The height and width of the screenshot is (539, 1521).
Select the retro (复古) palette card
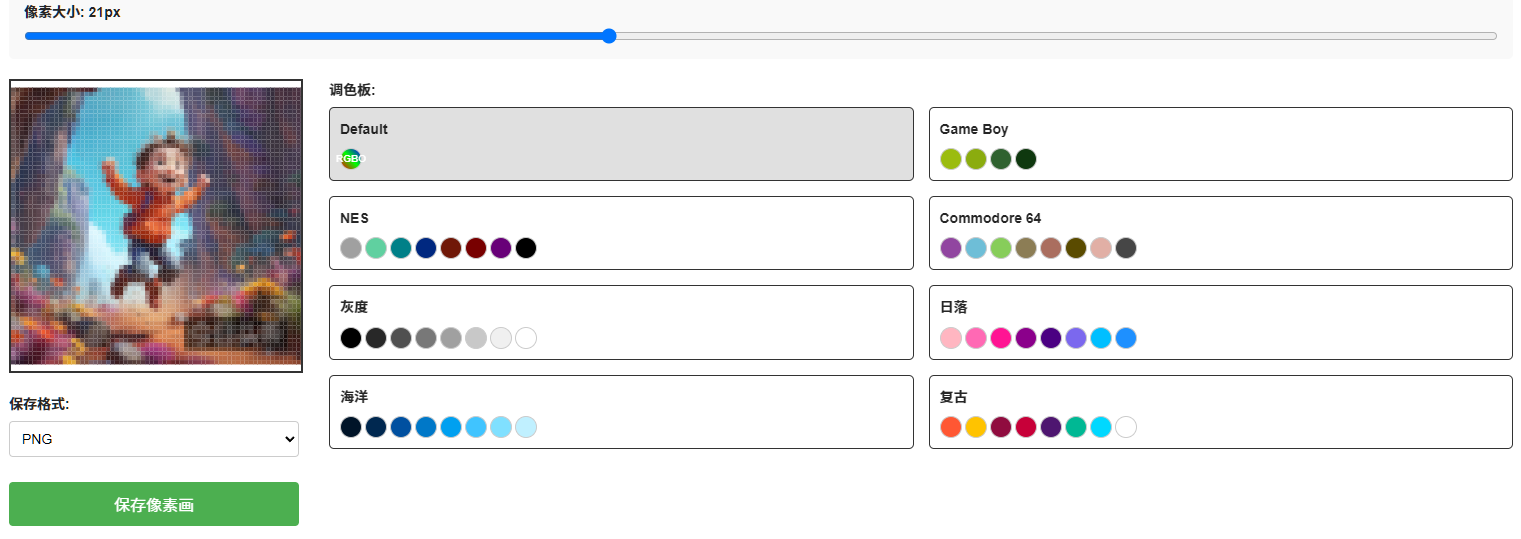(1220, 412)
